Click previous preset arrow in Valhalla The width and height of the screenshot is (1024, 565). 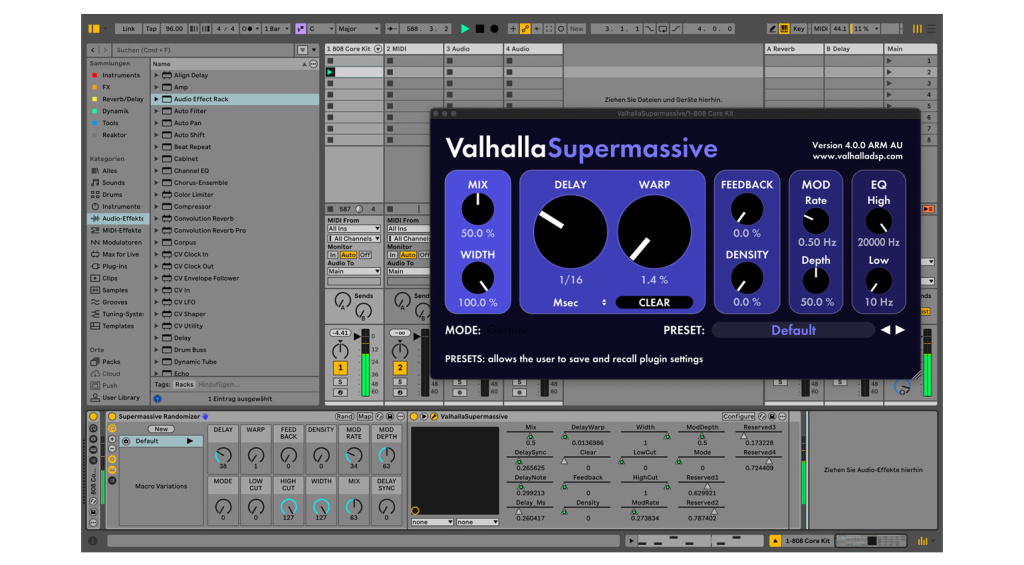point(886,331)
